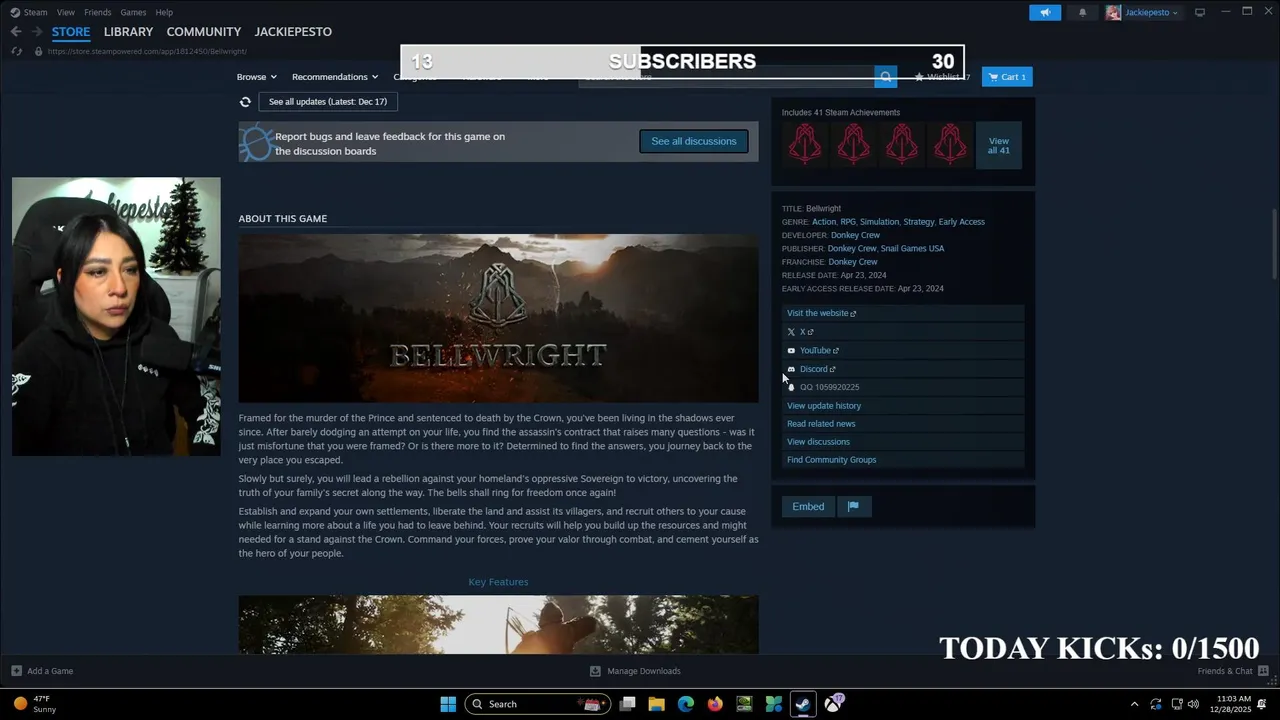The image size is (1280, 720).
Task: Click Add a Game
Action: point(42,671)
